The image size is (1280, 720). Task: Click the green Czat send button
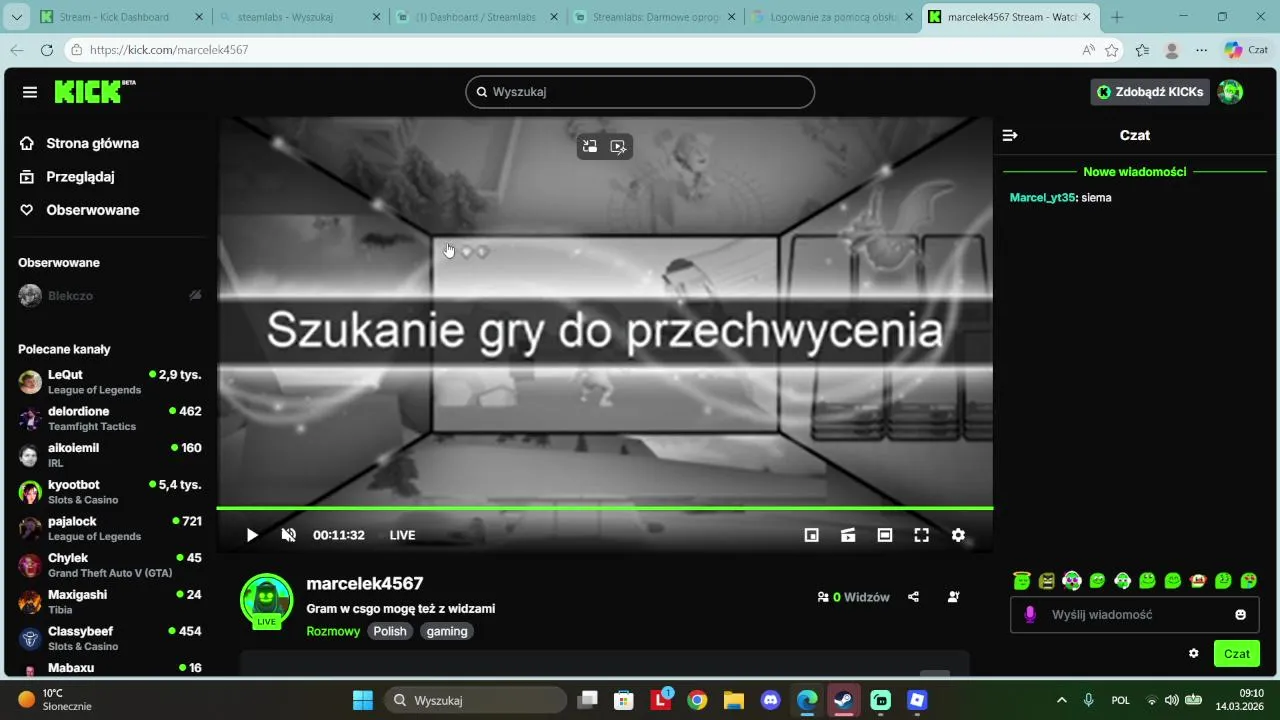[1237, 654]
